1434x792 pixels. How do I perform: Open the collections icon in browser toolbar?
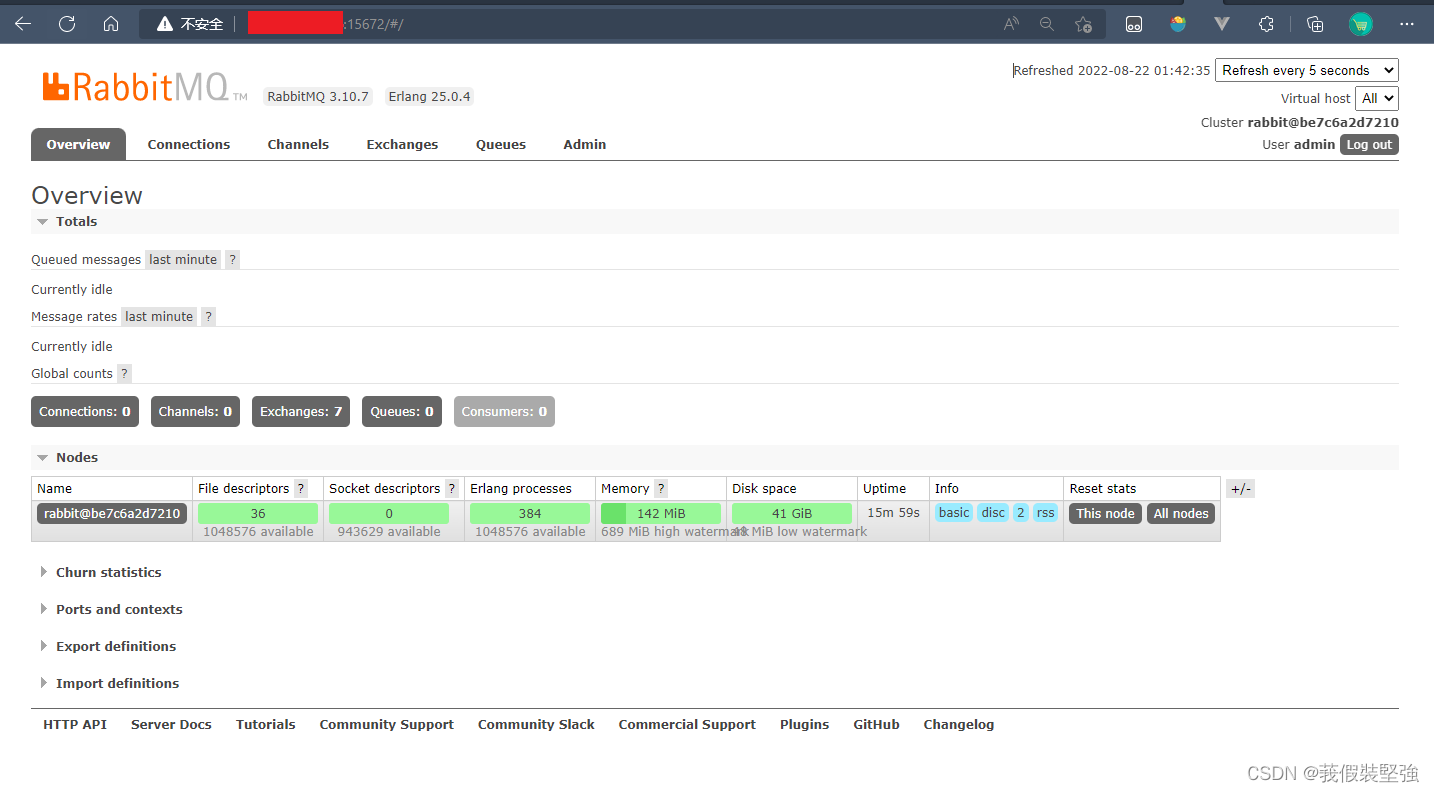pyautogui.click(x=1315, y=24)
